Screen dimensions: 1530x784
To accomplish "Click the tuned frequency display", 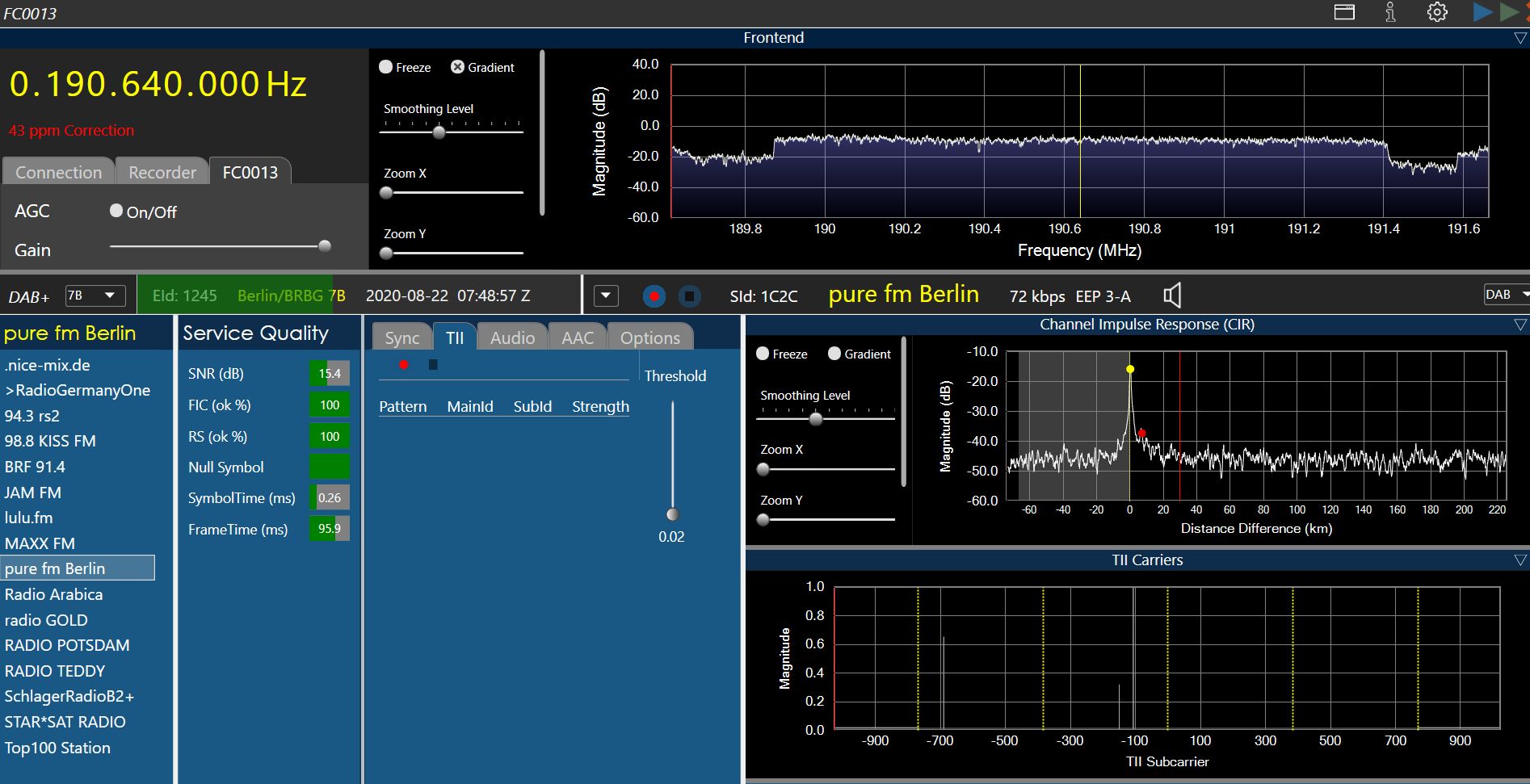I will point(158,84).
